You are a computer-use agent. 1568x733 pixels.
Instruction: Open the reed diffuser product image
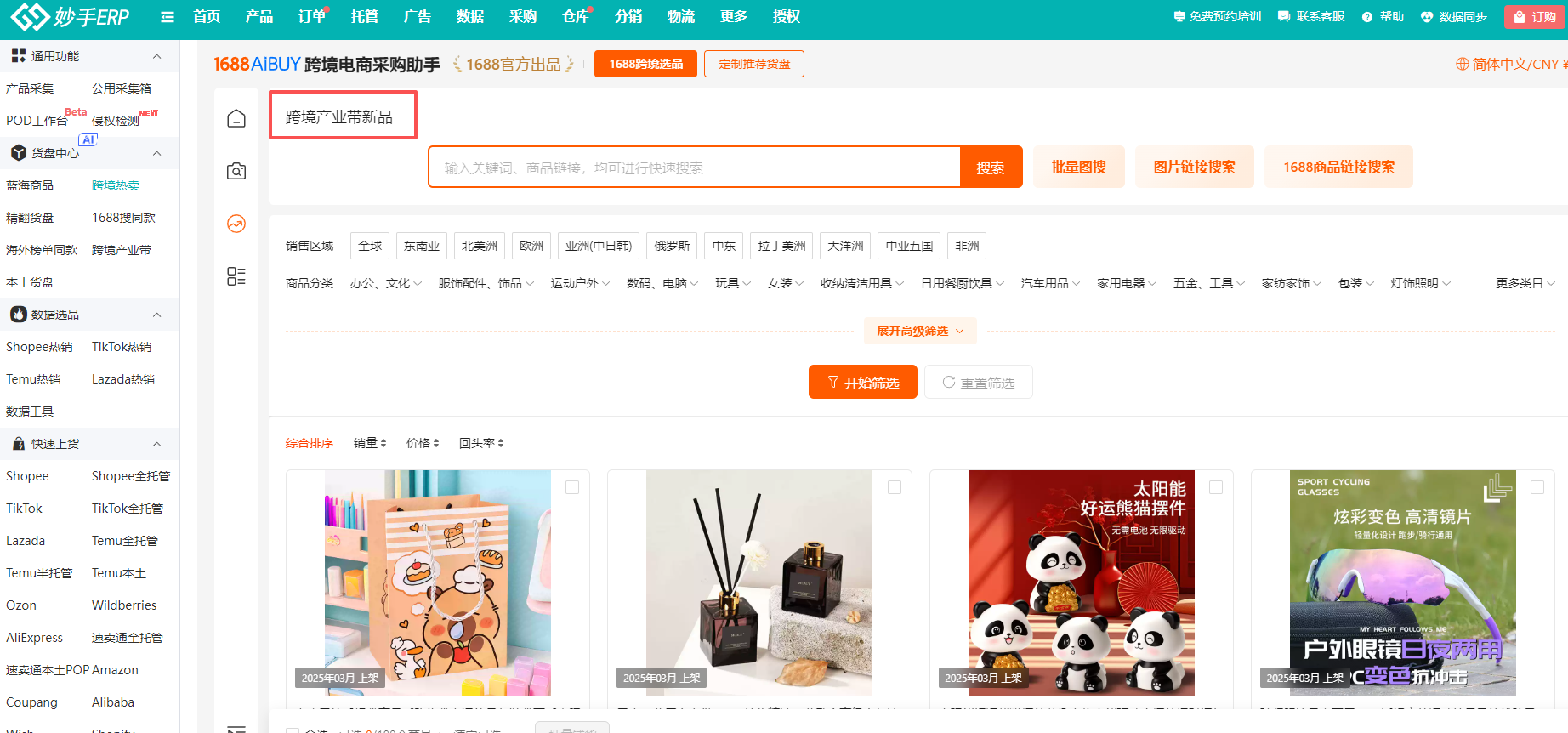click(759, 583)
